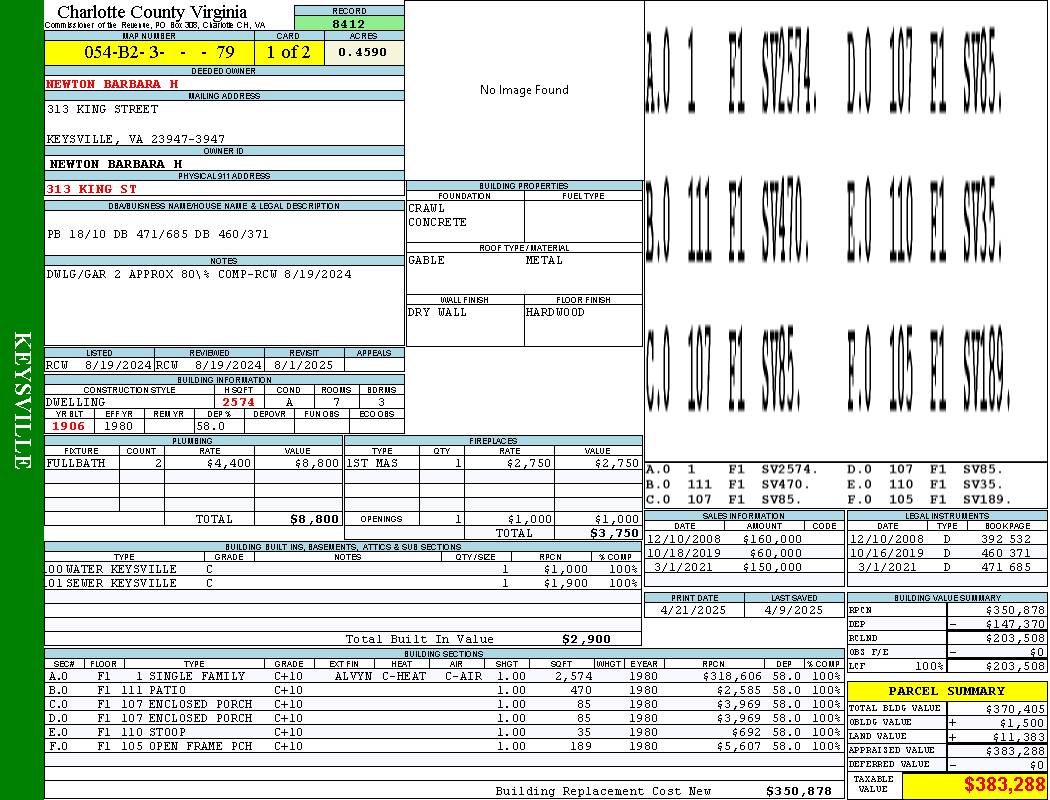The image size is (1050, 800).
Task: Click sale amount $150,000
Action: pos(771,567)
